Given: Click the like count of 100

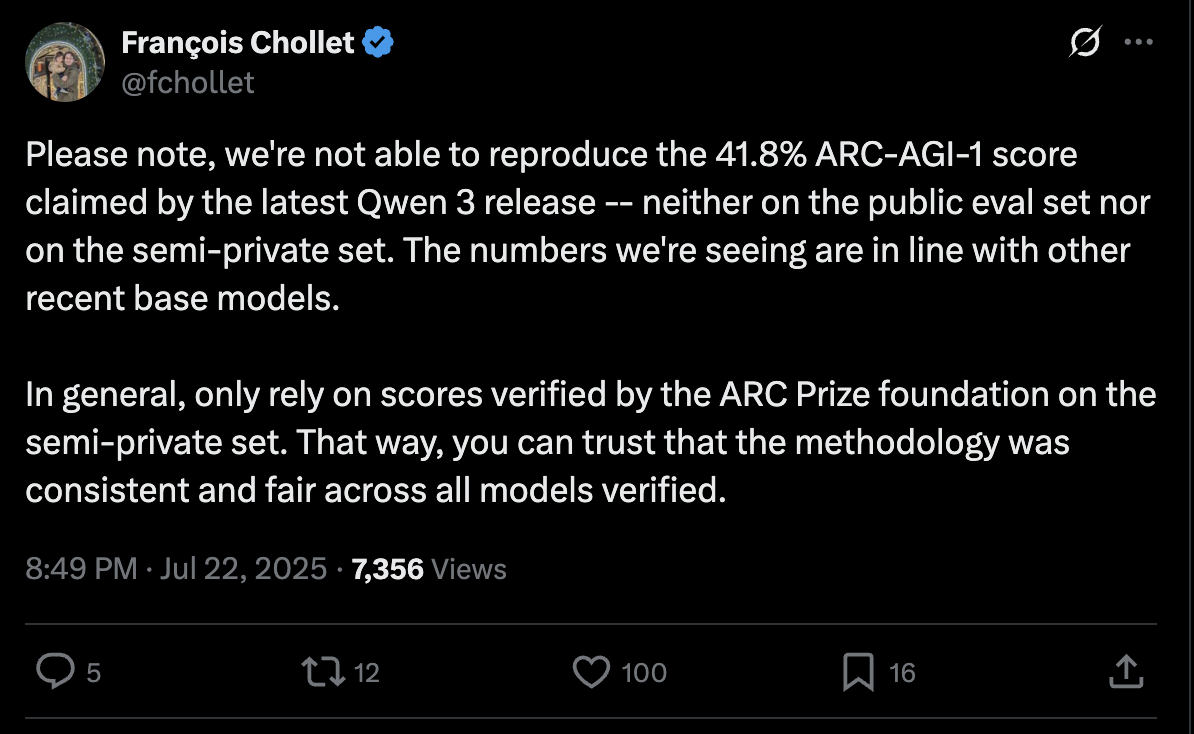Looking at the screenshot, I should click(x=644, y=673).
